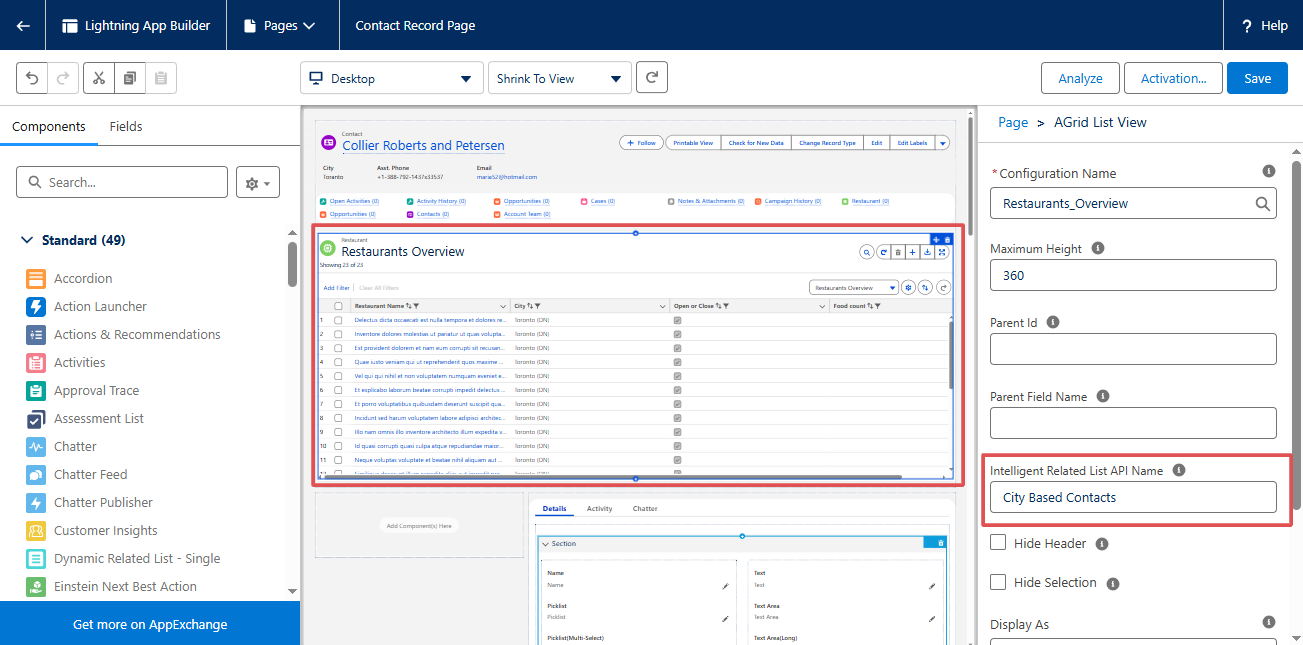Switch to the Fields tab
Viewport: 1303px width, 645px height.
point(126,127)
